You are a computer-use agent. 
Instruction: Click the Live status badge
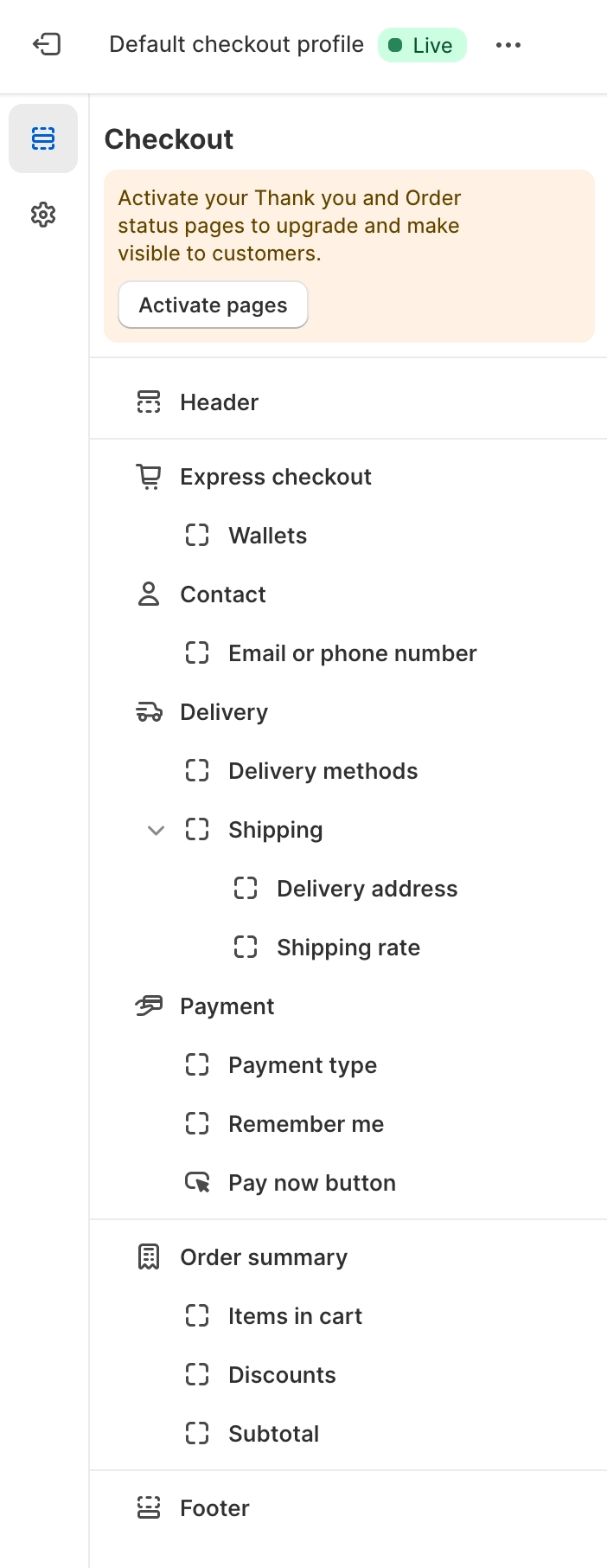(422, 44)
